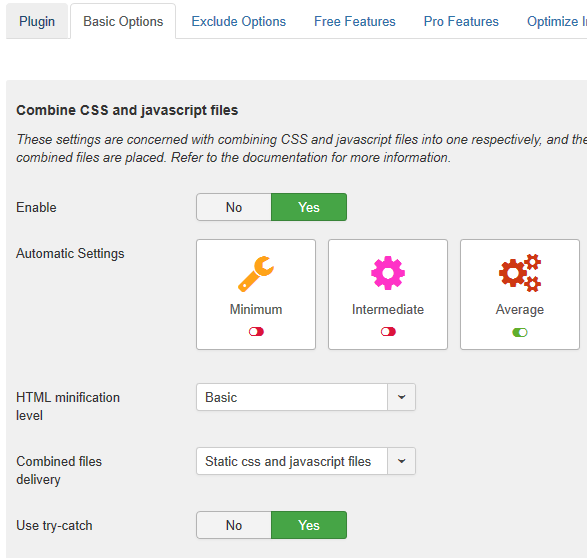Toggle the green switch under Average
Viewport: 587px width, 558px height.
pos(520,332)
